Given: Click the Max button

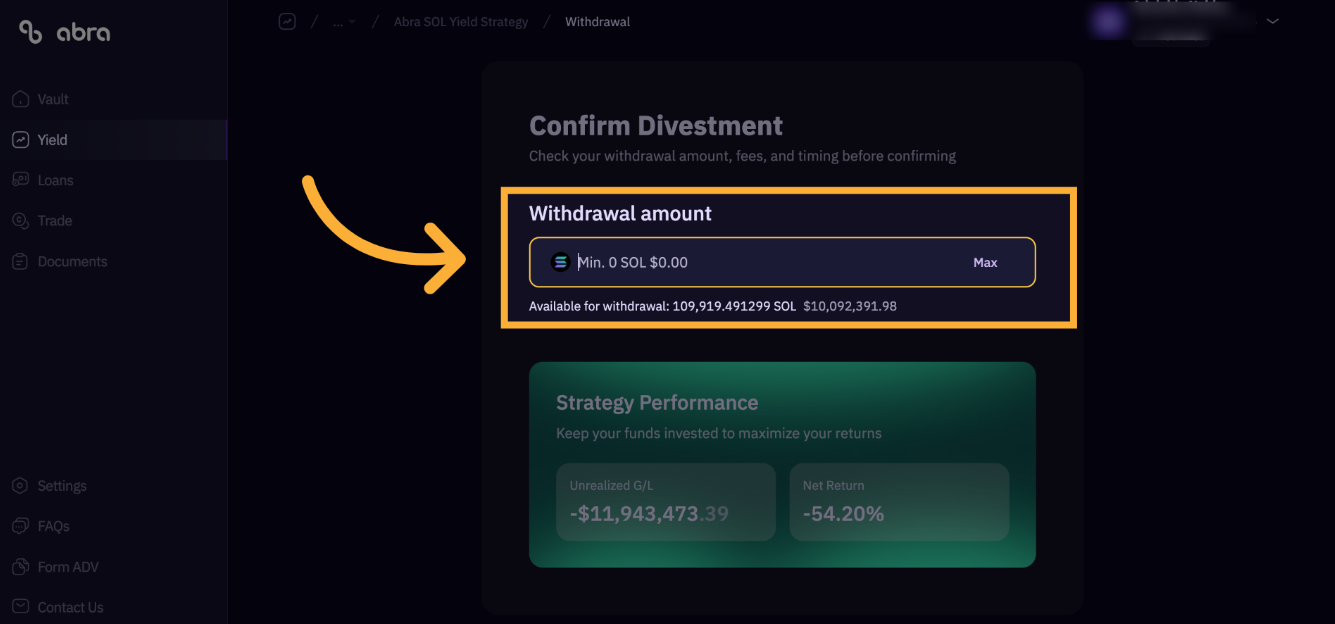Looking at the screenshot, I should pyautogui.click(x=985, y=262).
